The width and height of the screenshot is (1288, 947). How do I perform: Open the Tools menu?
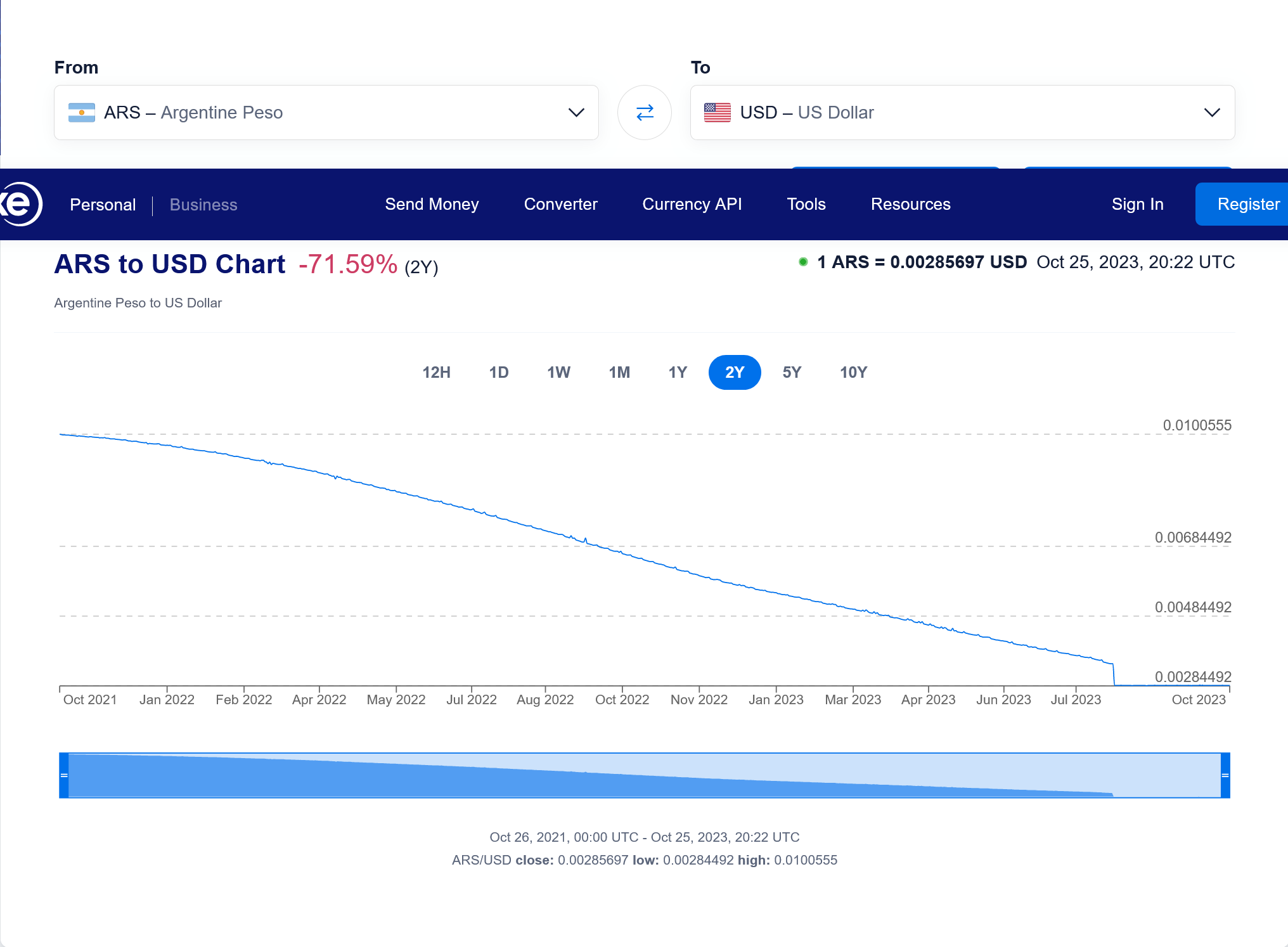coord(806,204)
